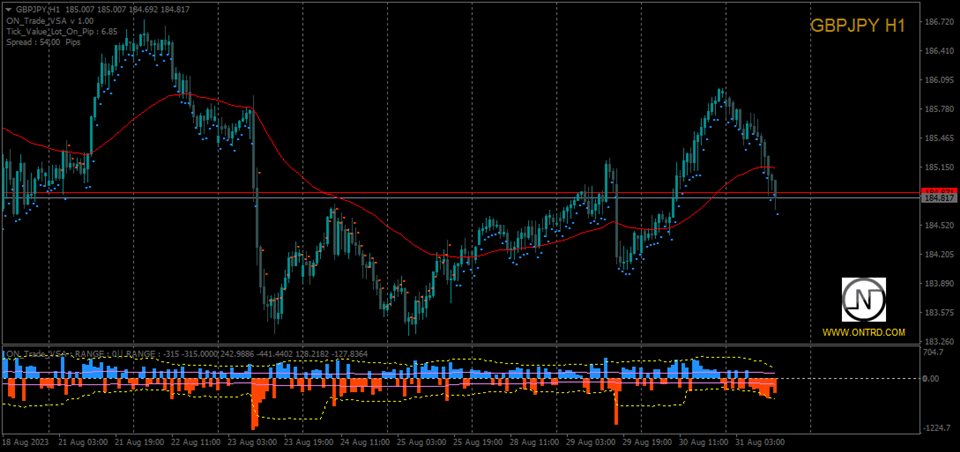
Task: Click the '30 Aug 11:00' time label
Action: [x=704, y=440]
